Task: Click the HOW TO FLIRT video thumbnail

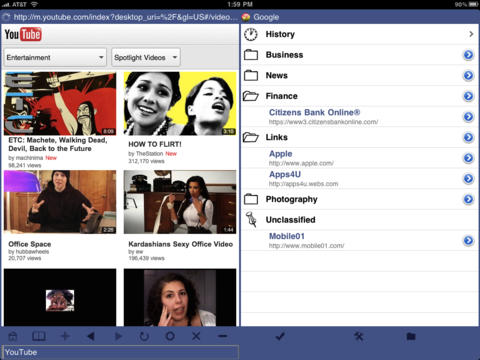Action: click(x=180, y=104)
